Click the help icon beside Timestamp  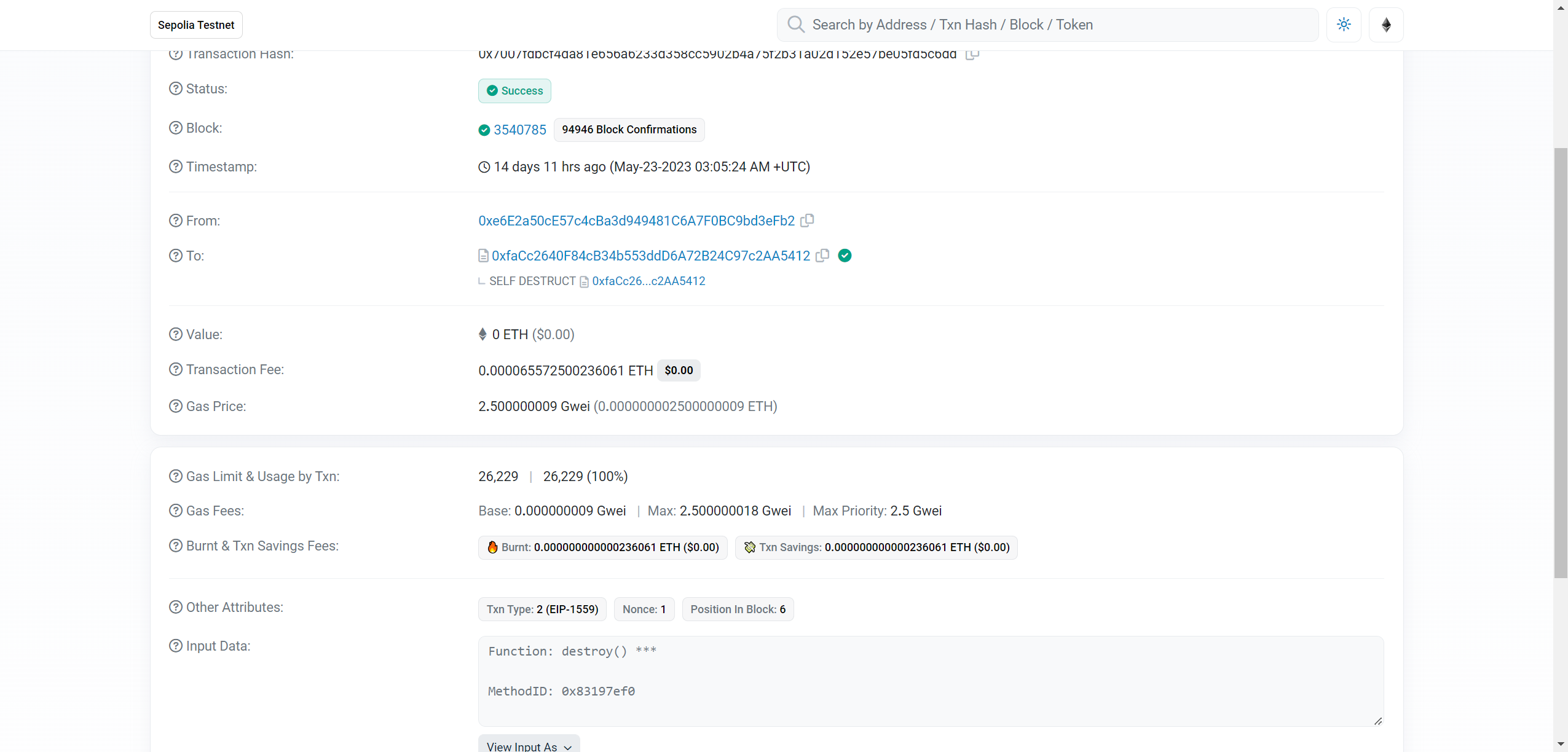coord(176,166)
